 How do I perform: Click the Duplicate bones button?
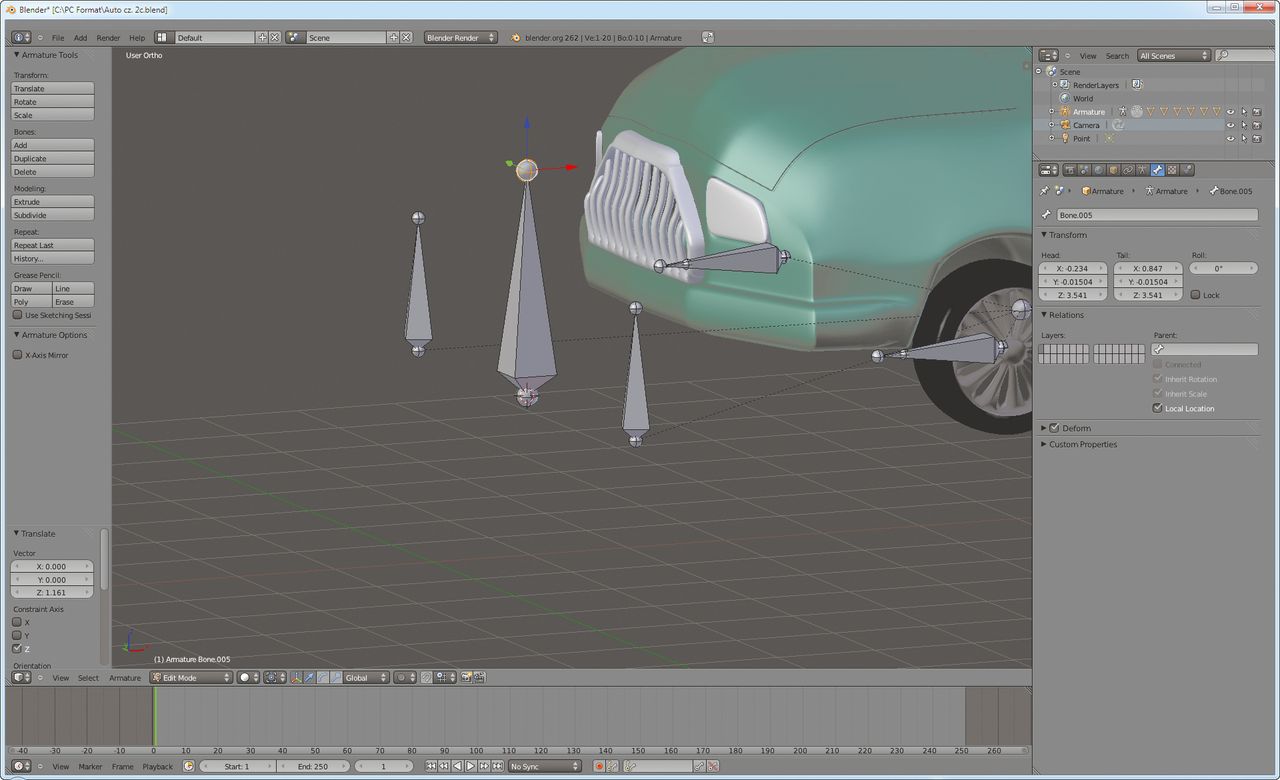click(x=52, y=158)
